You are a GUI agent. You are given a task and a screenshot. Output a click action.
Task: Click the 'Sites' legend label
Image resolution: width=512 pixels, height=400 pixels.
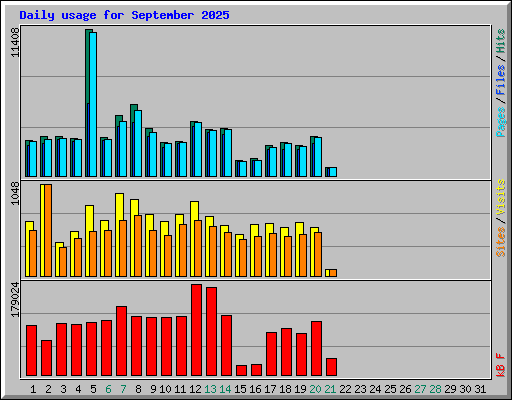[x=501, y=242]
